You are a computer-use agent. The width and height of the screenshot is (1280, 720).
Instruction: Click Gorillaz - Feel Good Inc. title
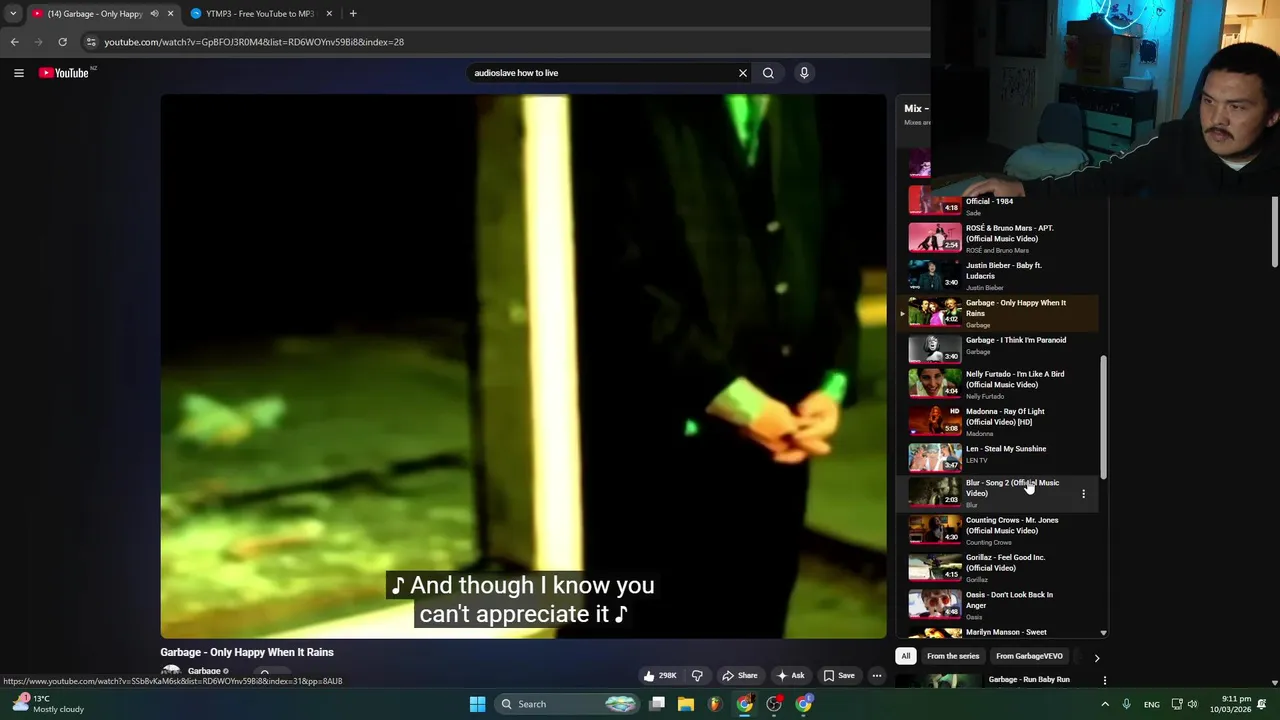pos(1005,562)
